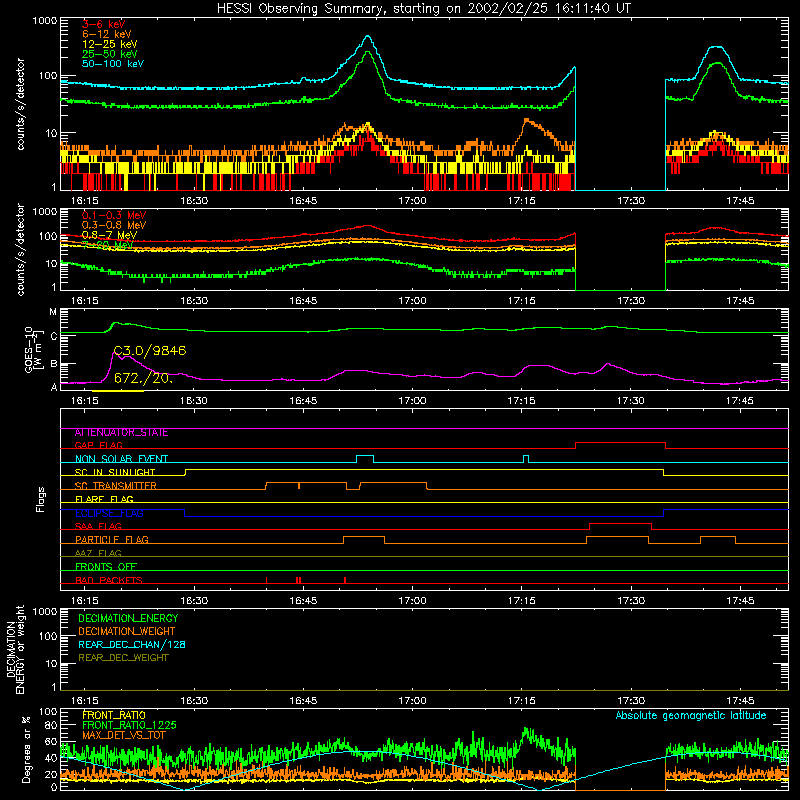The image size is (800, 800).
Task: Click the HESSI Observing Summary title text
Action: (423, 8)
